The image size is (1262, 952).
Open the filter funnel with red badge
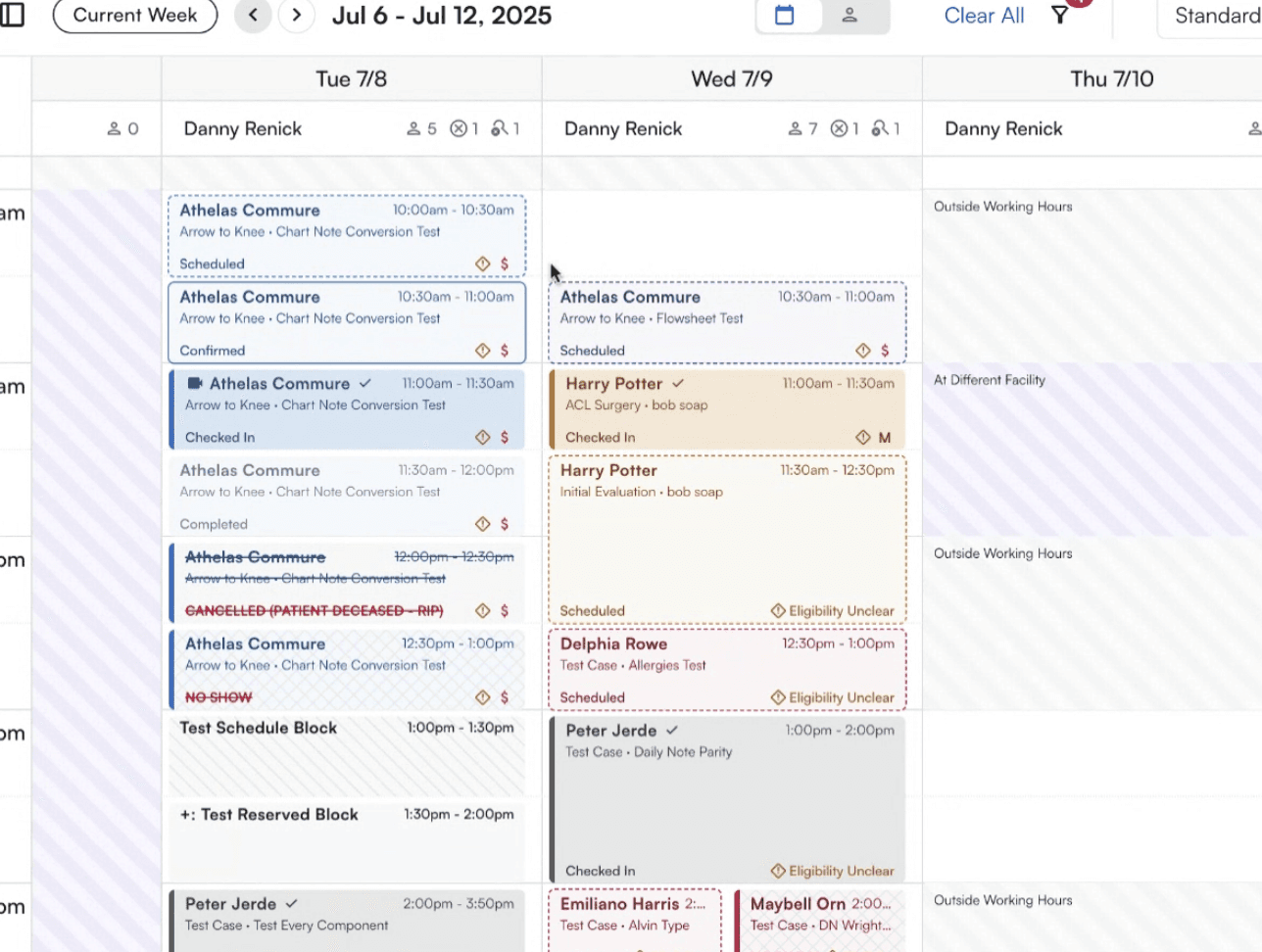click(x=1059, y=16)
